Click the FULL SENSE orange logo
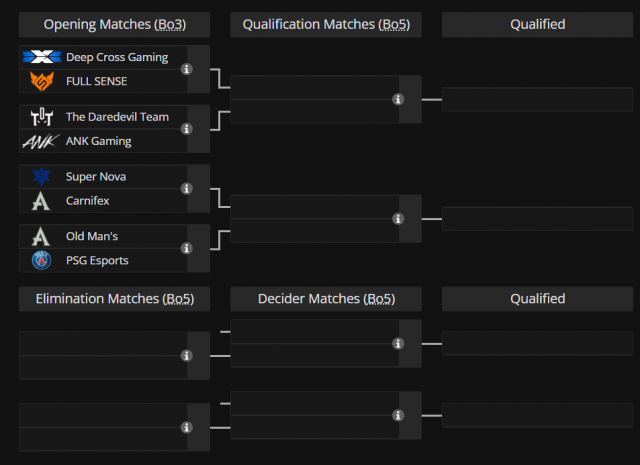 click(42, 81)
